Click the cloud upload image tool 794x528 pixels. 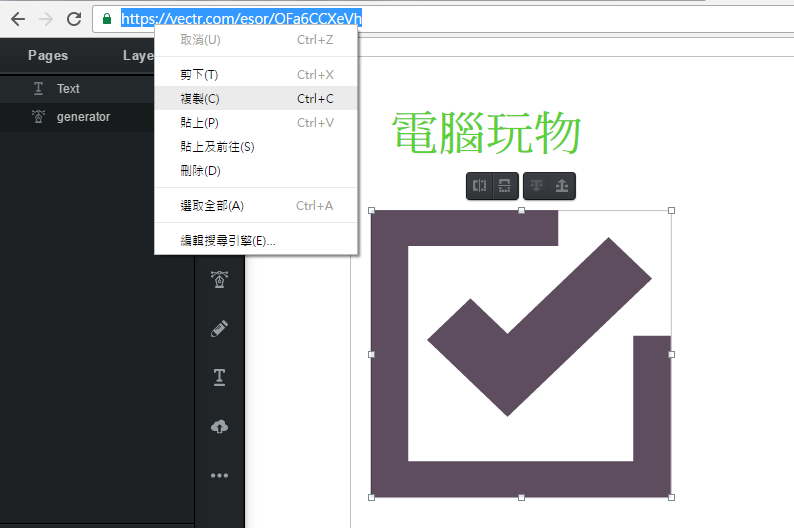tap(219, 427)
